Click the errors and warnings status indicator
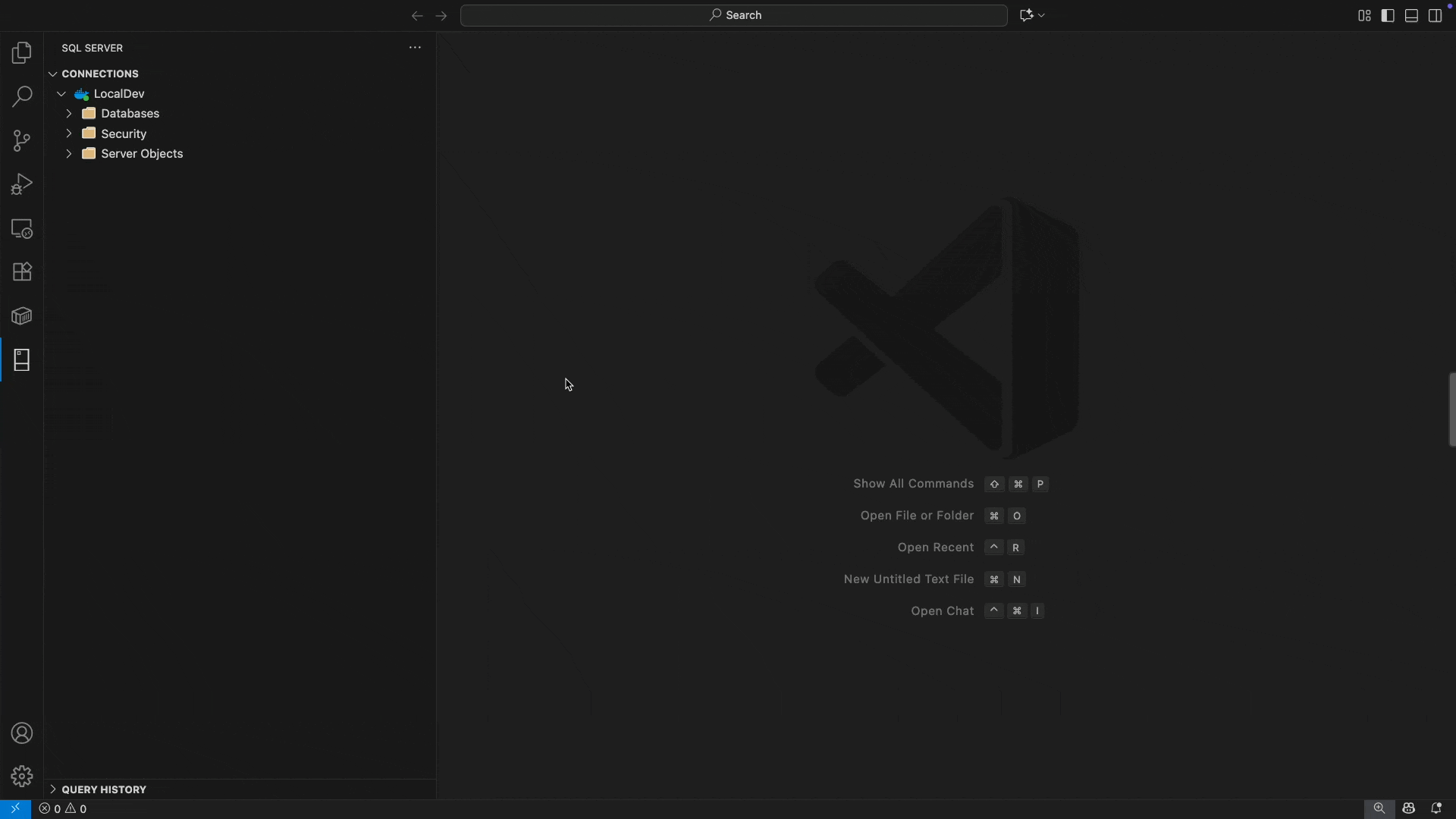Viewport: 1456px width, 819px height. click(63, 809)
